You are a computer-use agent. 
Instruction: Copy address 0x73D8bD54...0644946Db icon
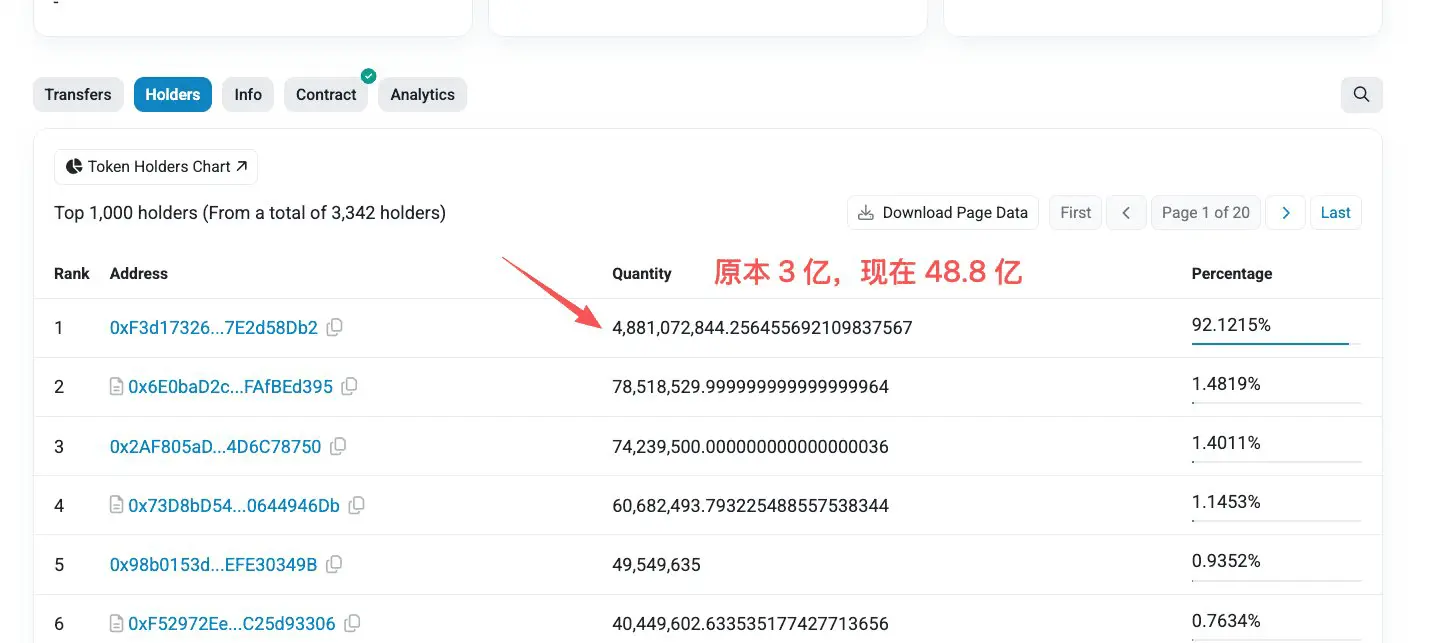coord(356,505)
